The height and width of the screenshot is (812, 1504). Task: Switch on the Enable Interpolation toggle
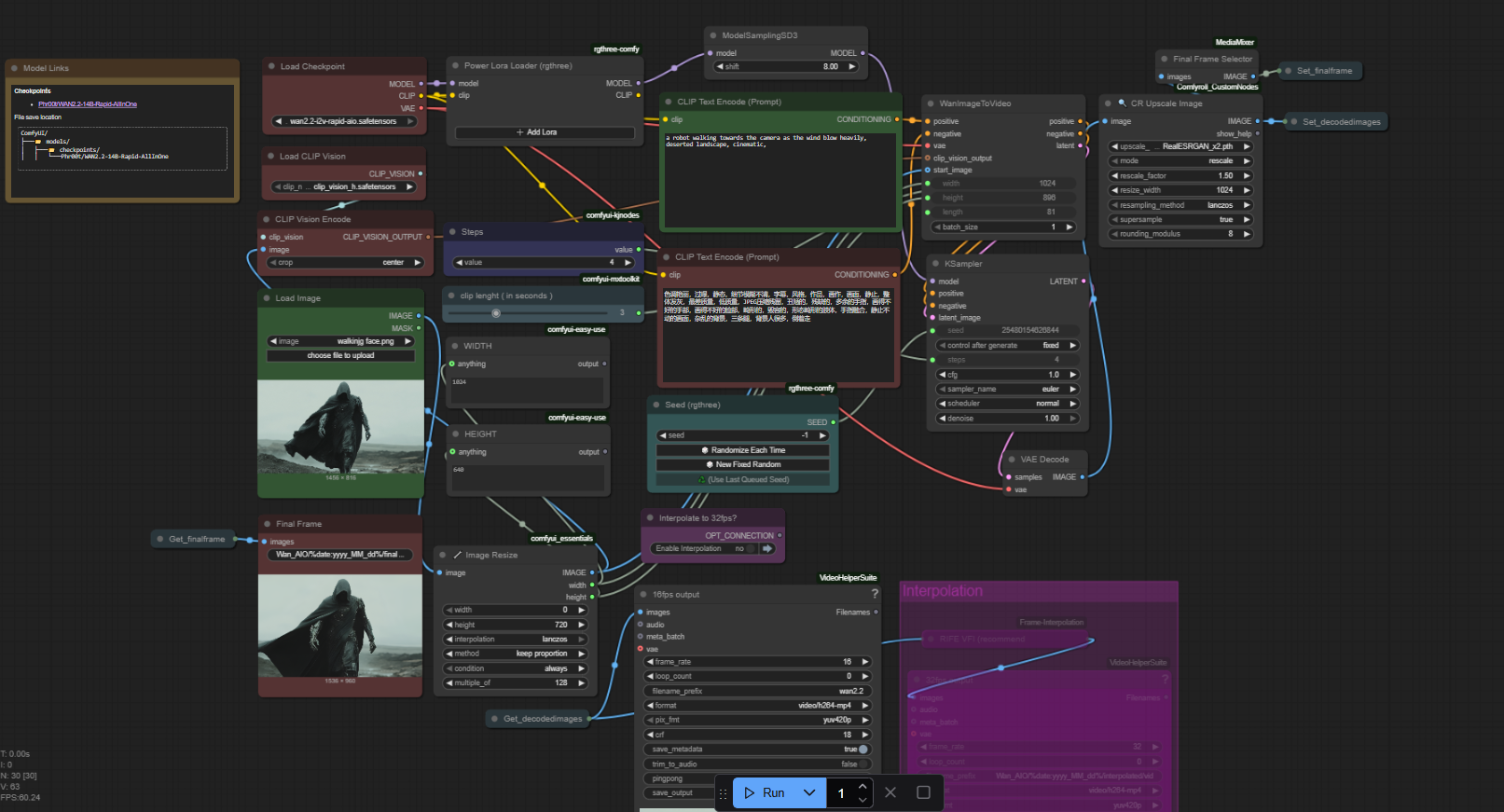(750, 549)
